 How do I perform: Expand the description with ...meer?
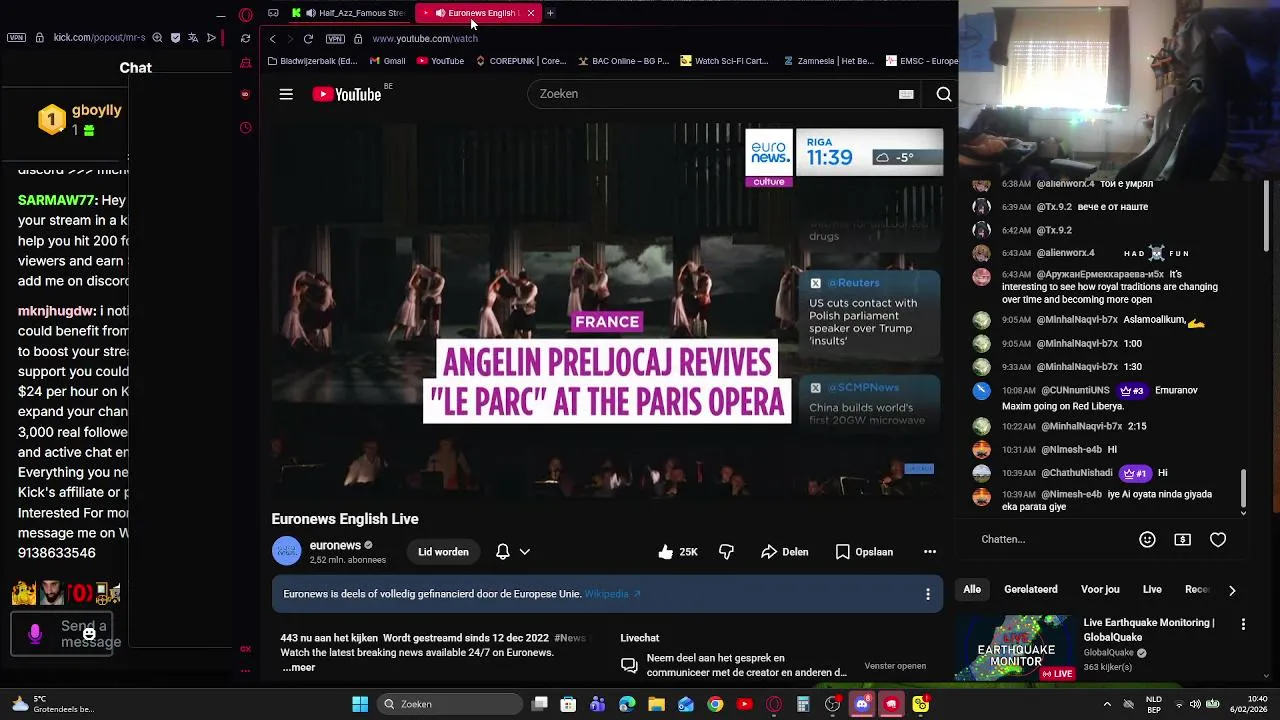click(x=298, y=667)
